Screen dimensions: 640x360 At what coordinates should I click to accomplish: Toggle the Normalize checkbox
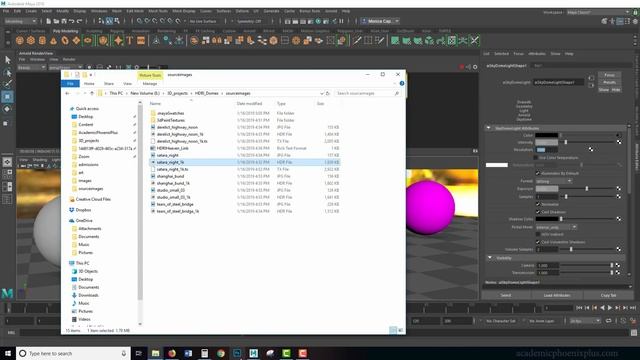(538, 204)
